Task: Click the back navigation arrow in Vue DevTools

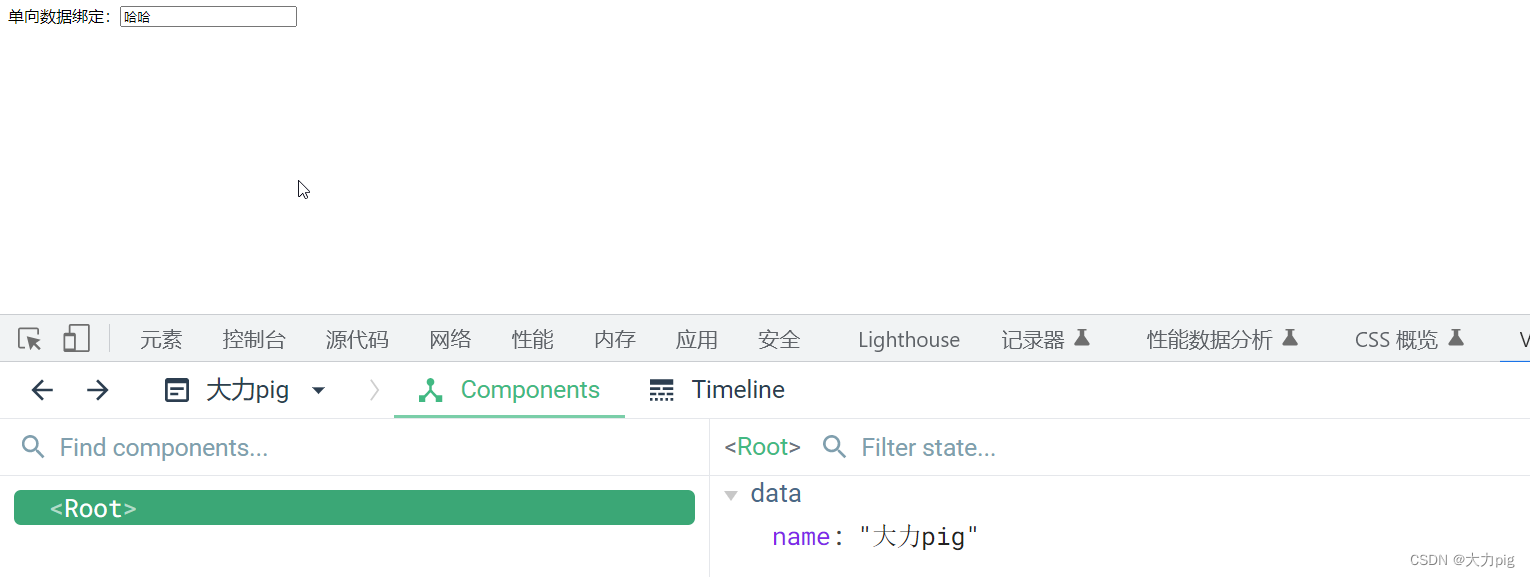Action: [x=41, y=390]
